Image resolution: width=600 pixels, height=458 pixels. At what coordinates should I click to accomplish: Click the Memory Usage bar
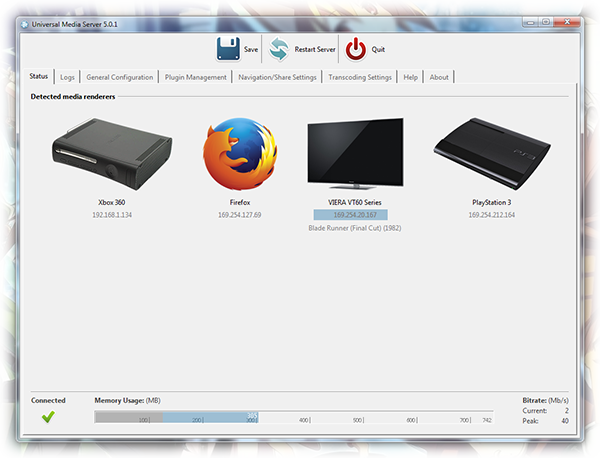tap(294, 417)
